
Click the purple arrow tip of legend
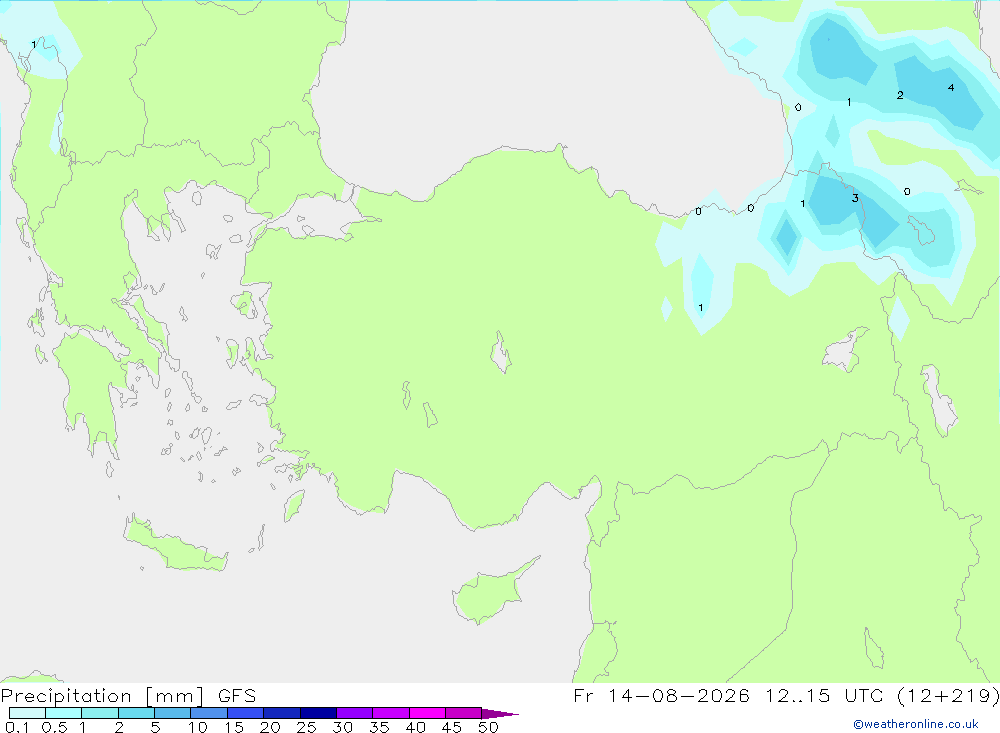coord(501,714)
